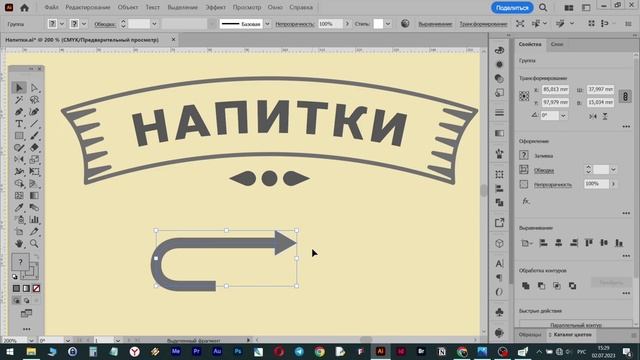Click the Home icon in app bar
The image size is (640, 360).
coord(24,7)
